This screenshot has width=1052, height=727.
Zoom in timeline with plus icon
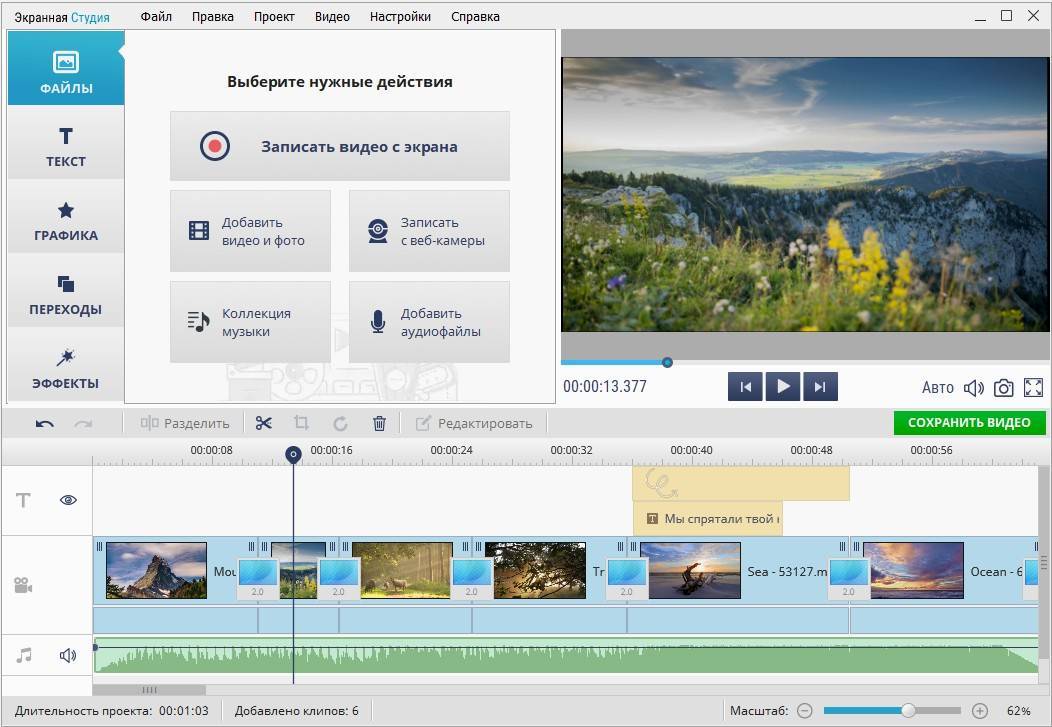(x=980, y=711)
